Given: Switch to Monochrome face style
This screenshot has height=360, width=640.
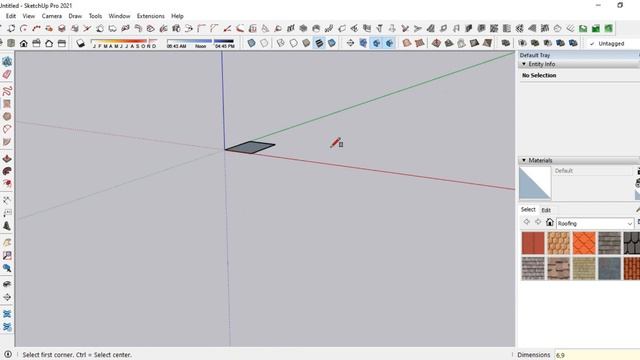Looking at the screenshot, I should tap(332, 43).
